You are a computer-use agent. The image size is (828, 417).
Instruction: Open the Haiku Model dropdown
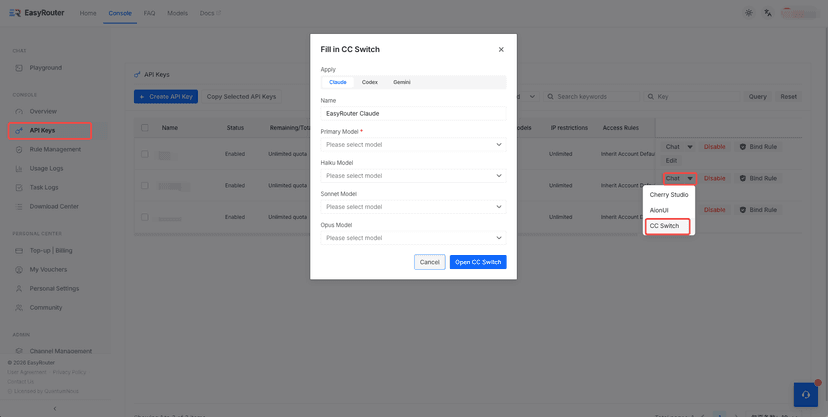coord(413,176)
